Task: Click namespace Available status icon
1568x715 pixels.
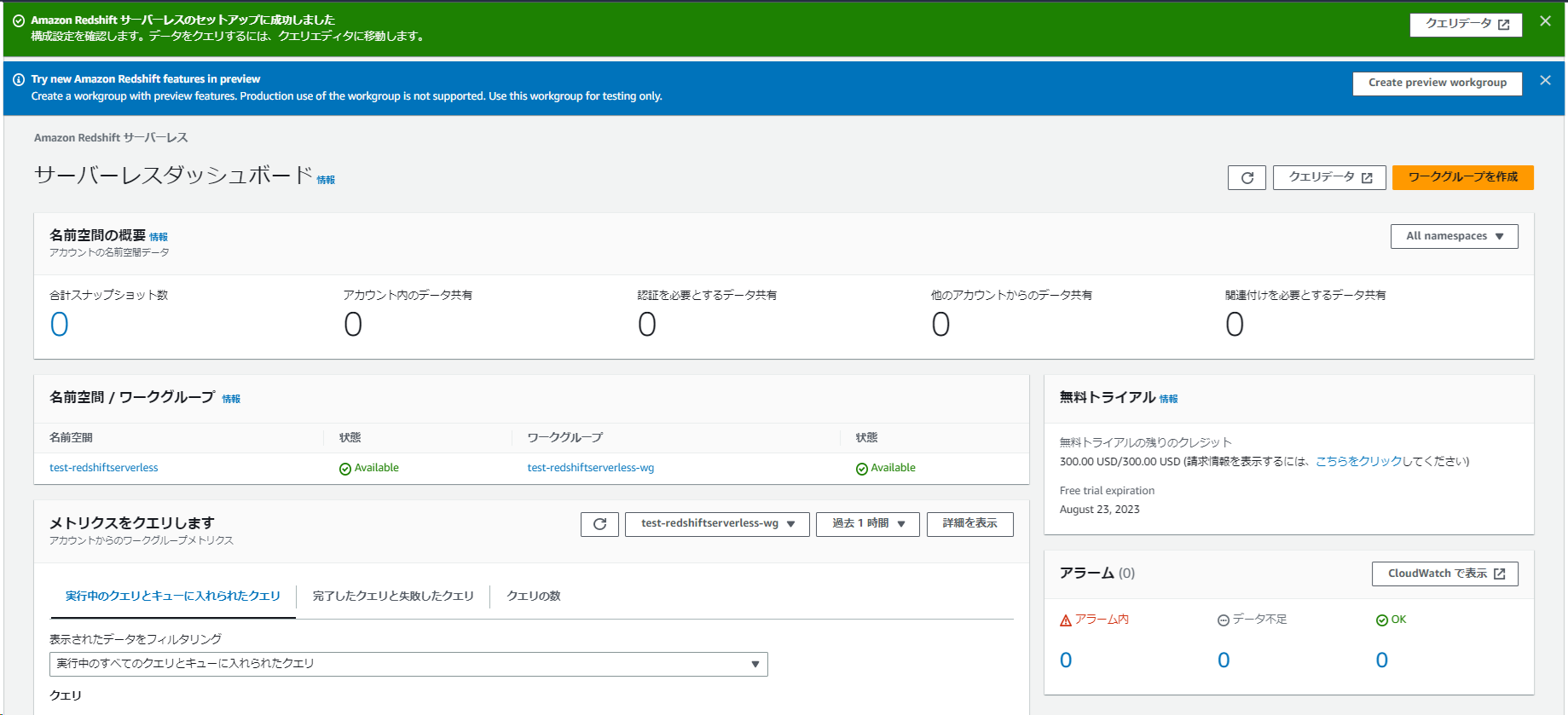Action: [345, 469]
